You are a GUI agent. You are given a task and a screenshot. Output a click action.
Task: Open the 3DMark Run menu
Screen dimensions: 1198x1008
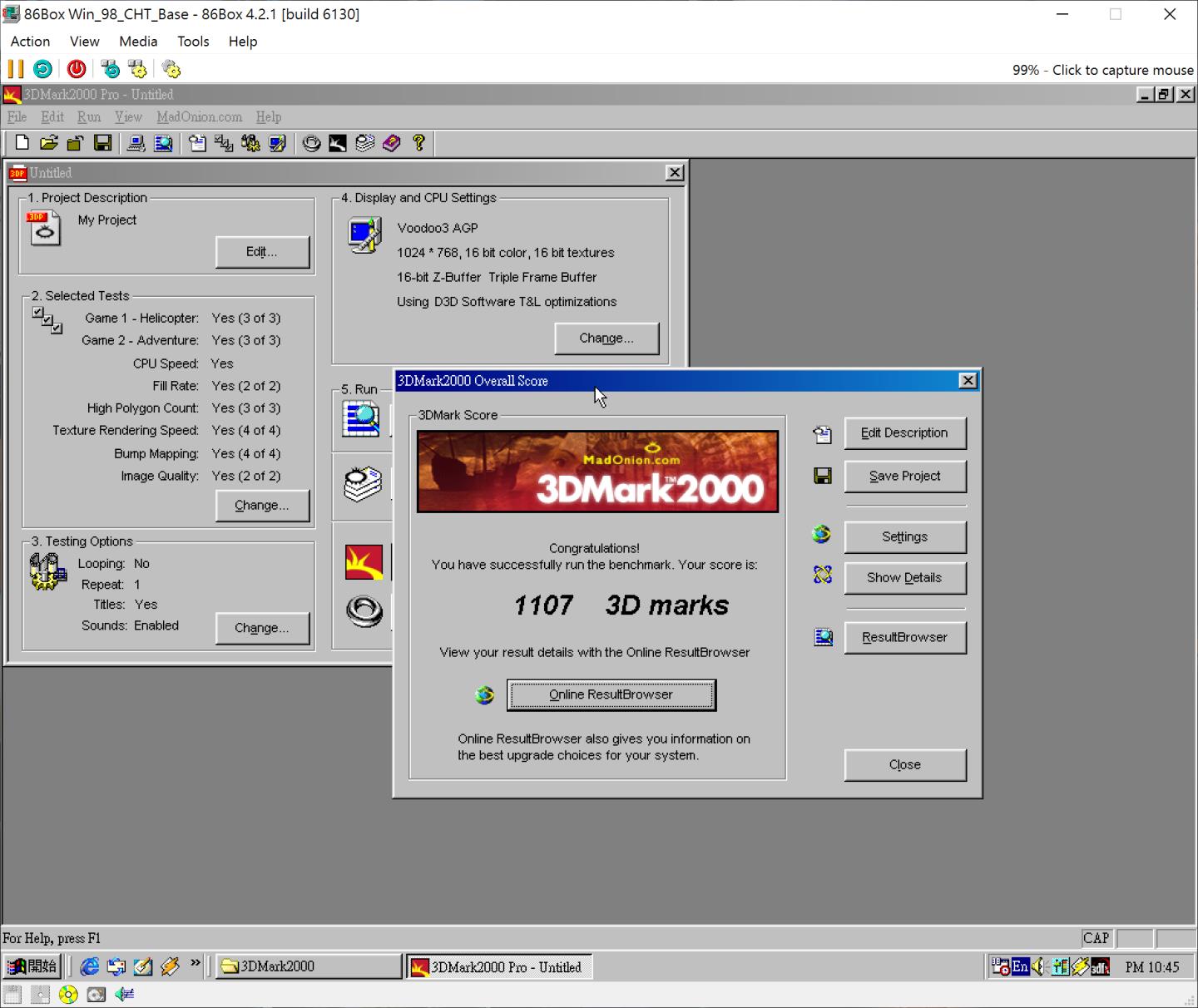pyautogui.click(x=89, y=117)
